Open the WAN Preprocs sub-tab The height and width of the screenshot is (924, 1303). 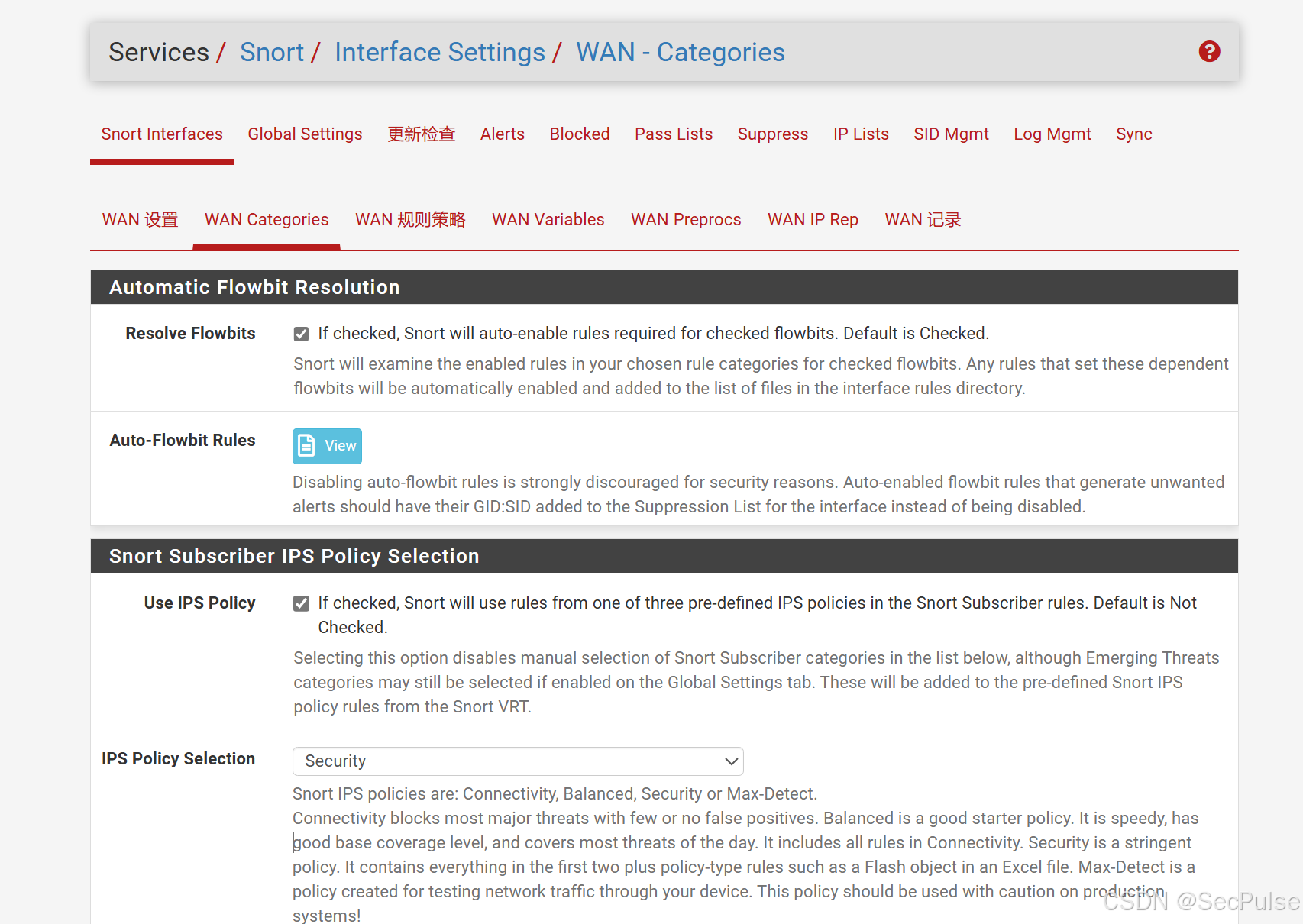pos(686,220)
